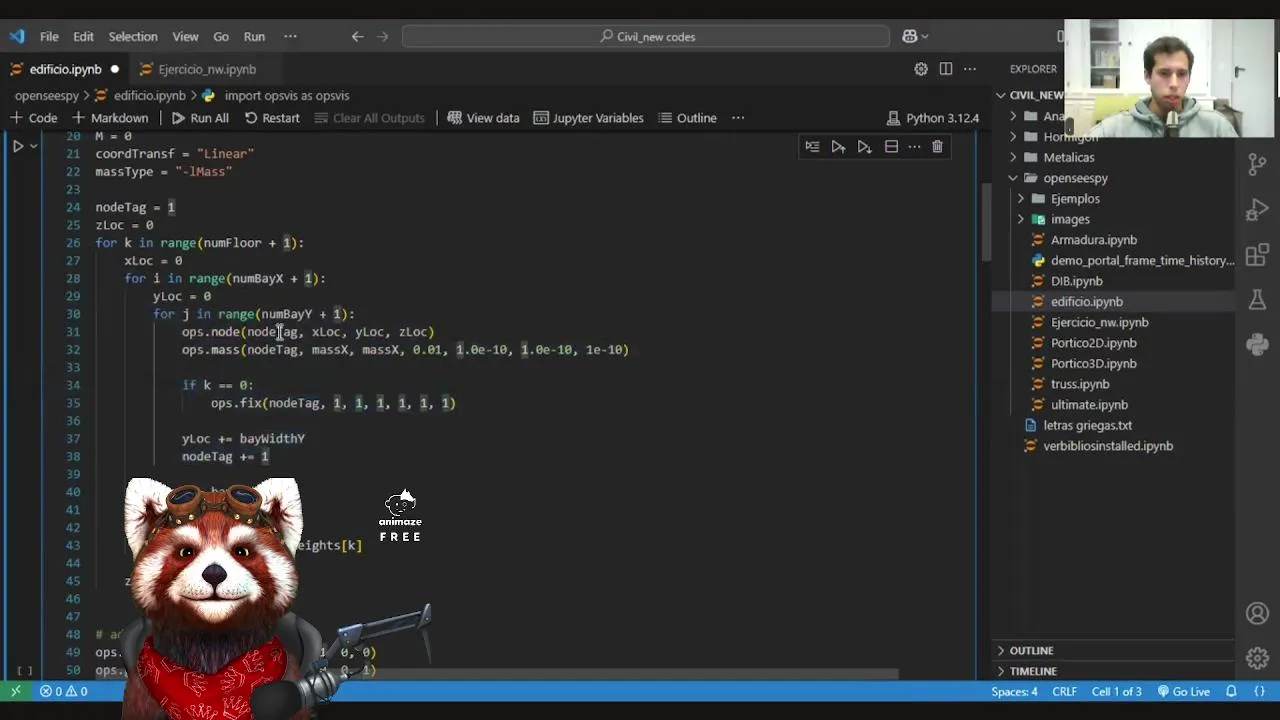
Task: Click the Civil_new codes search box
Action: tap(646, 37)
